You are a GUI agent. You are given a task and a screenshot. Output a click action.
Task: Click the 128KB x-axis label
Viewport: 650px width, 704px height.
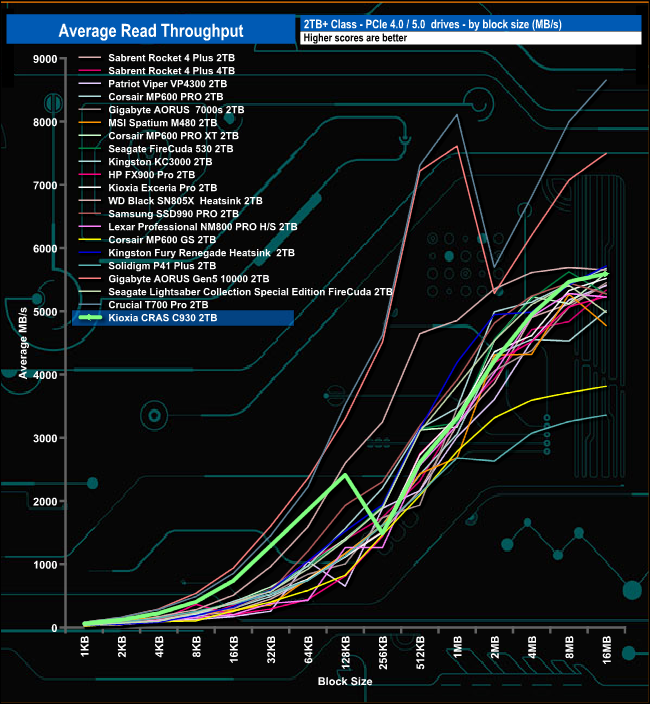(x=346, y=652)
